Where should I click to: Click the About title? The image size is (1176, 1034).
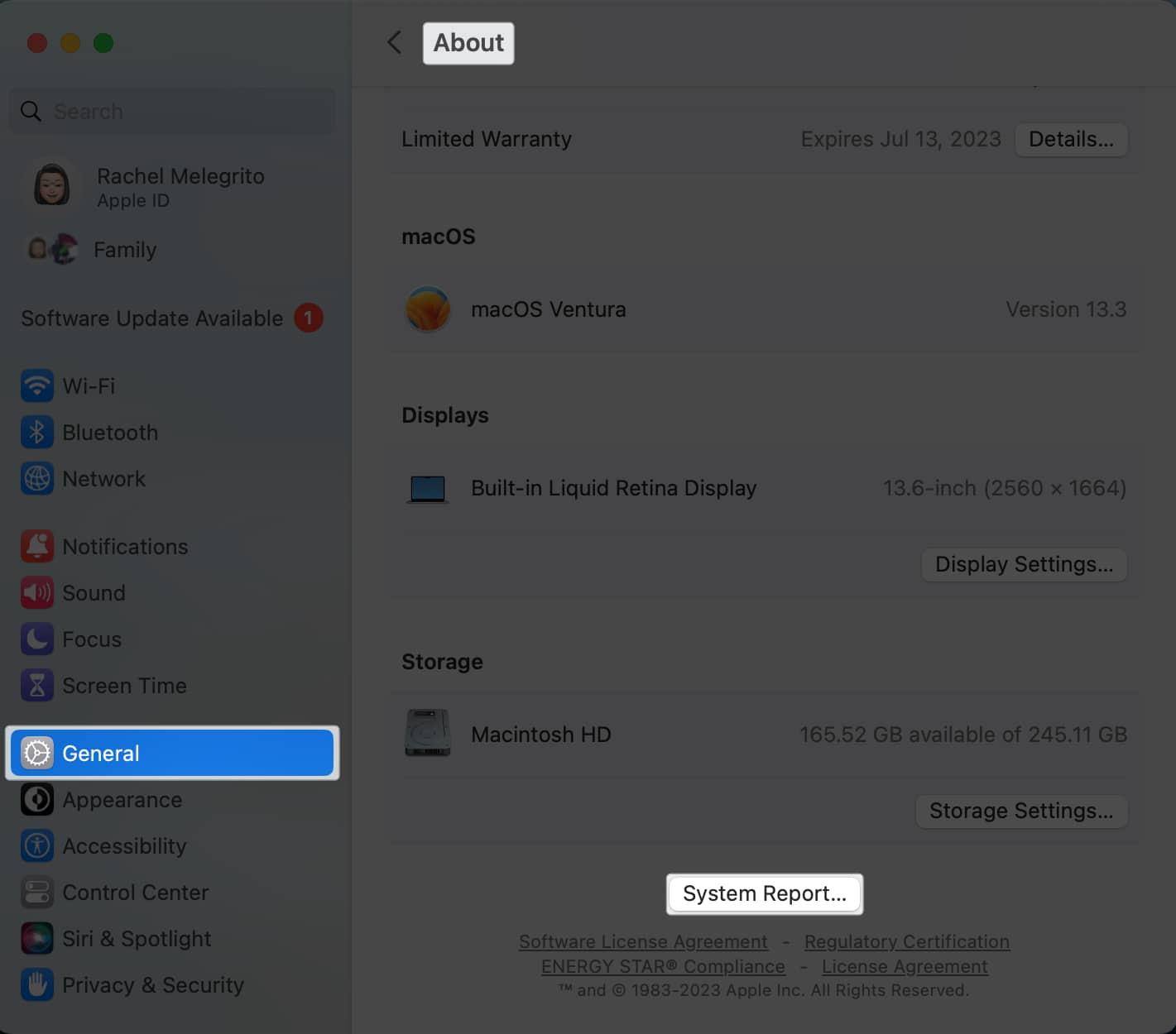468,43
